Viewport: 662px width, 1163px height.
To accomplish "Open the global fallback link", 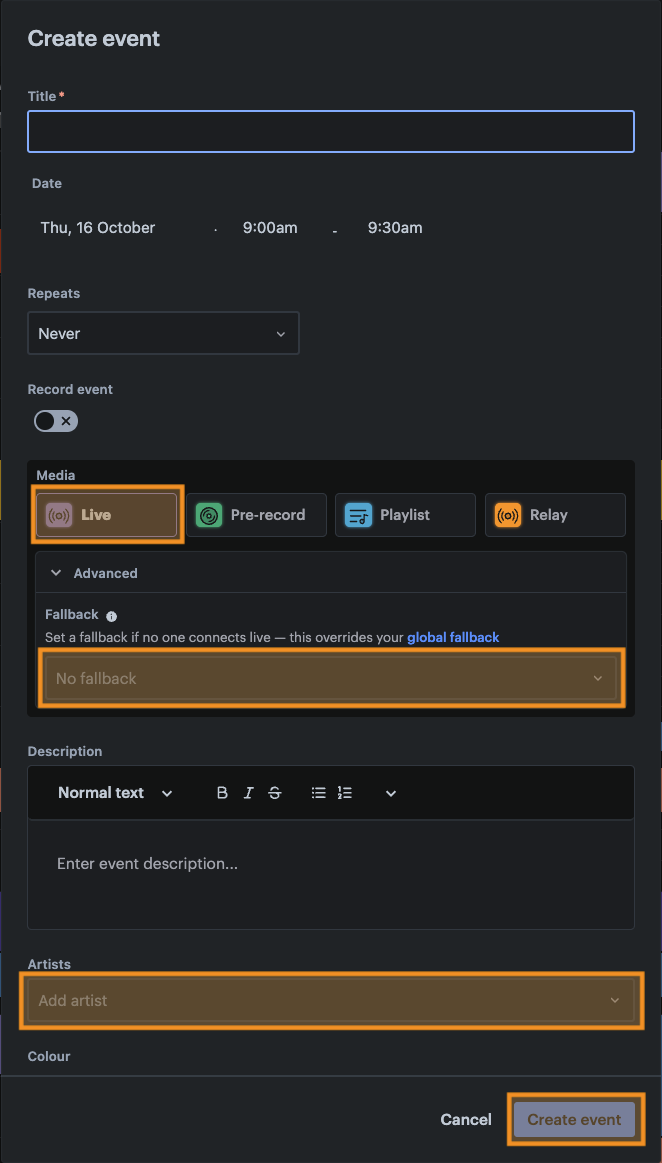I will tap(453, 637).
